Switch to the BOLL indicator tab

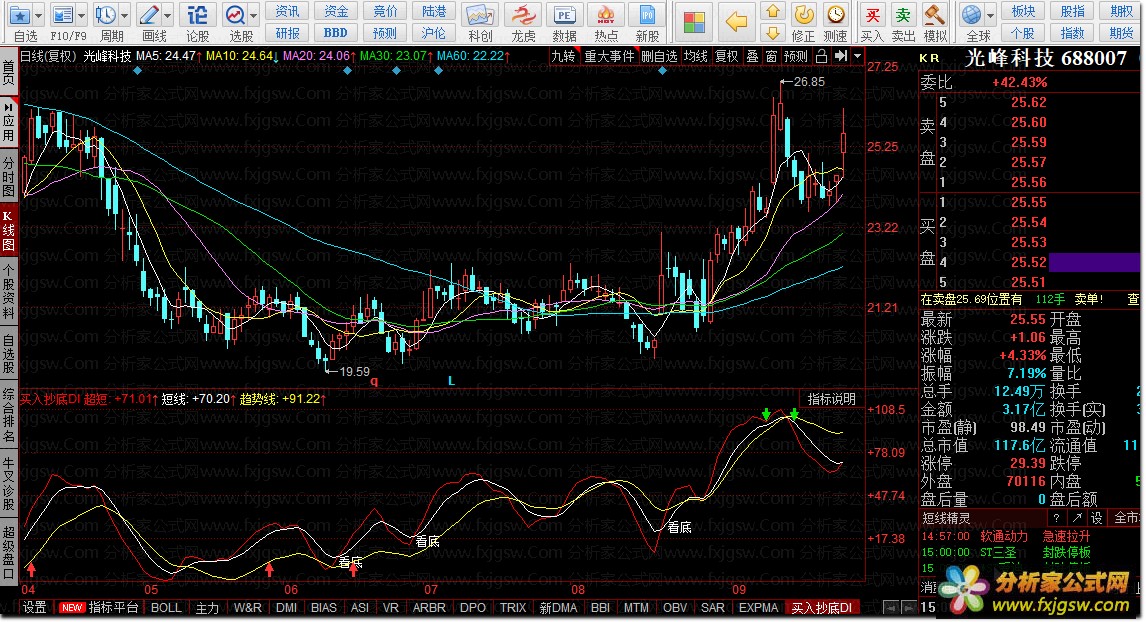point(166,607)
